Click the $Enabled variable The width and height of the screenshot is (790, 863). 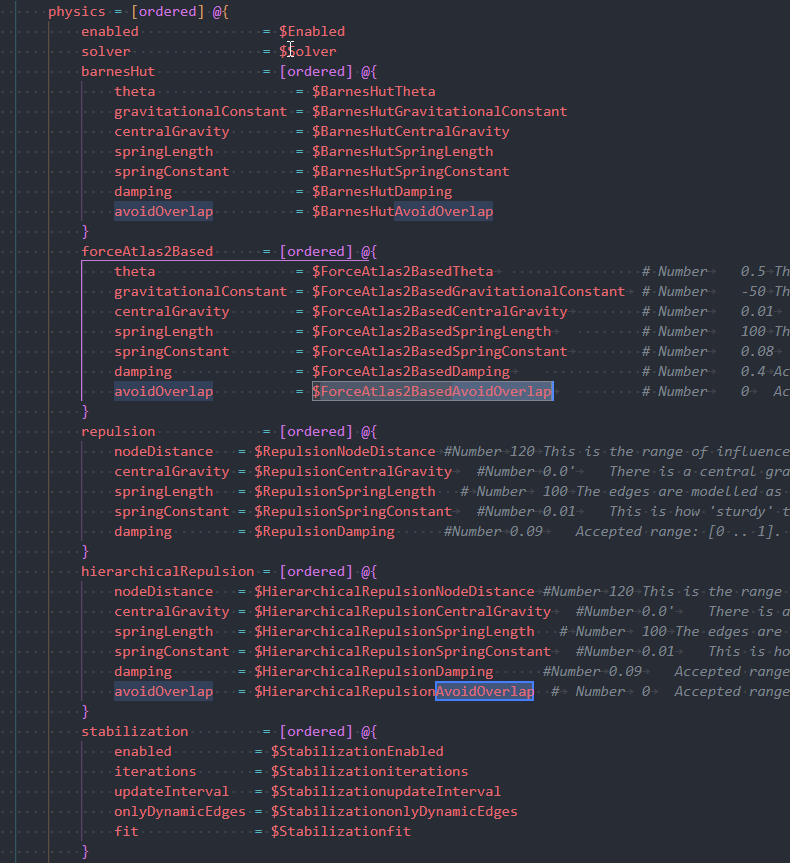pyautogui.click(x=312, y=31)
